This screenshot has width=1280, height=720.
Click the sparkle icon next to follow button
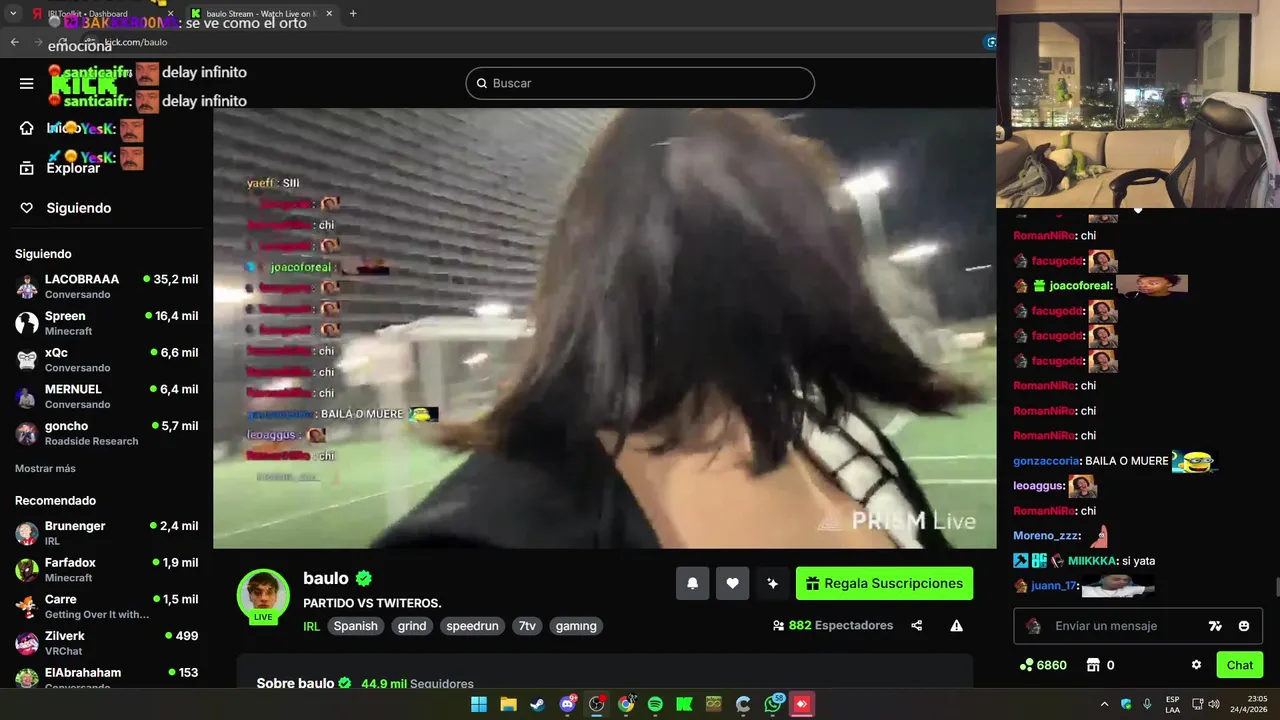(x=772, y=583)
